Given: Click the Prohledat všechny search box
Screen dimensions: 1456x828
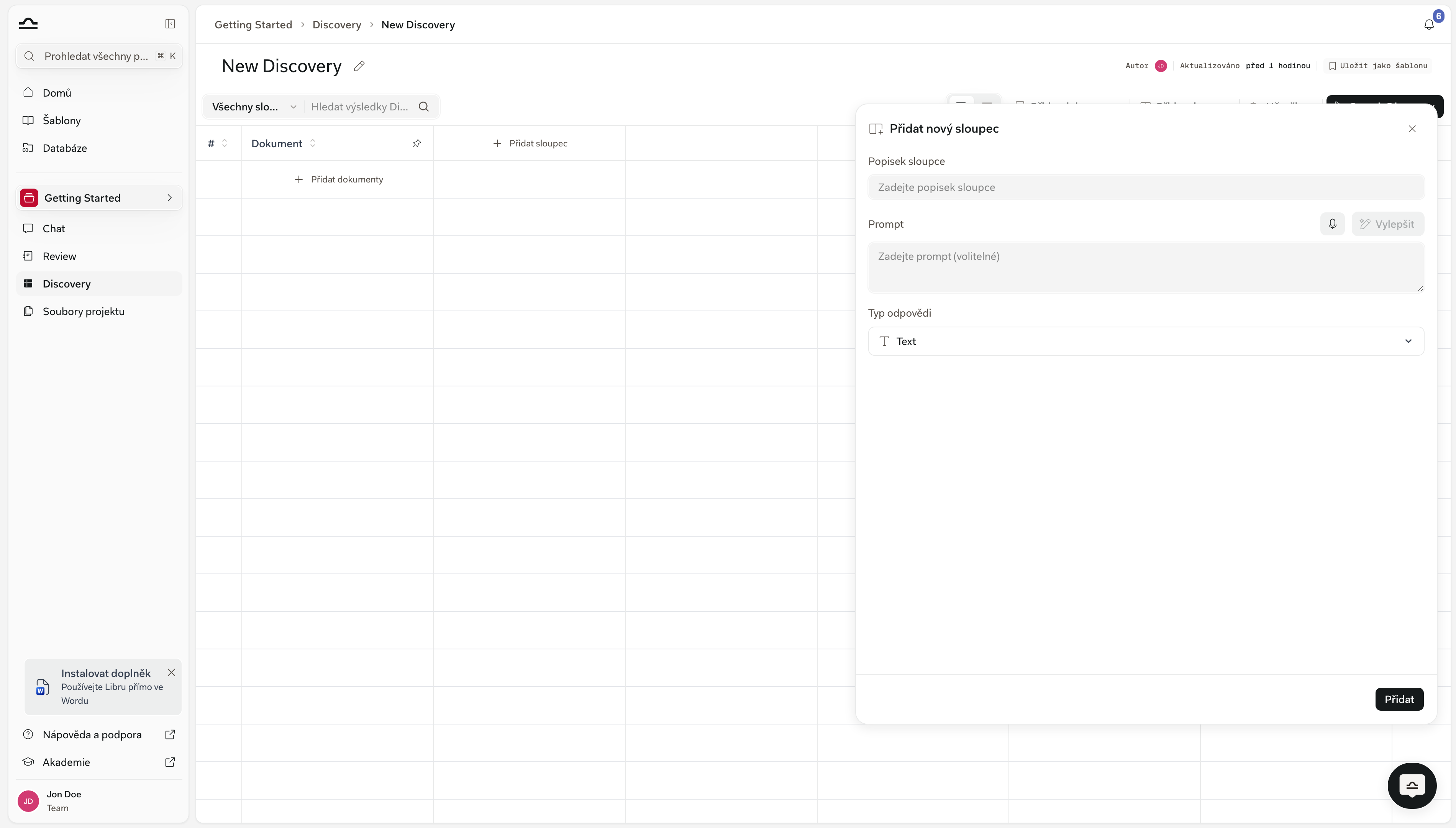Looking at the screenshot, I should coord(99,56).
